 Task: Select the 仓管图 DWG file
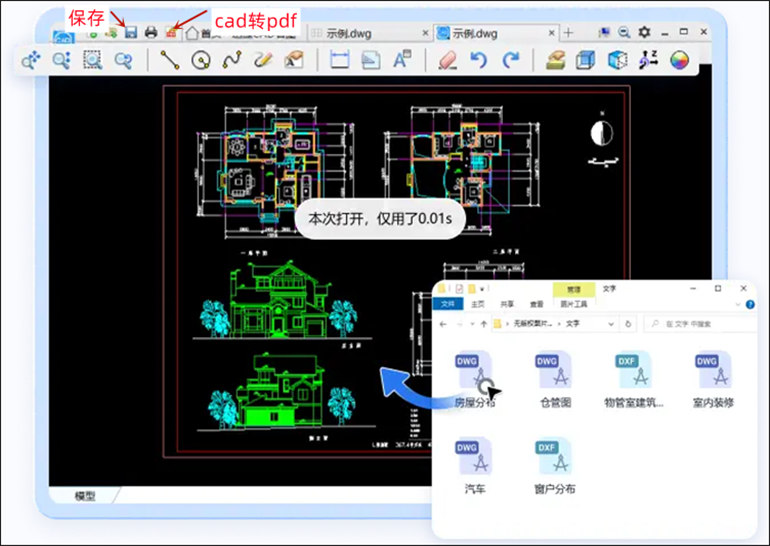tap(555, 380)
